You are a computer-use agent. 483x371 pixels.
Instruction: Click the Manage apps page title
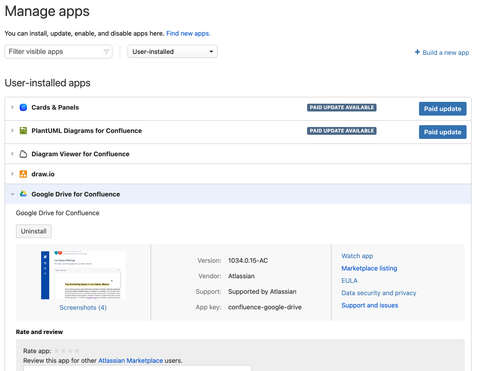click(47, 11)
